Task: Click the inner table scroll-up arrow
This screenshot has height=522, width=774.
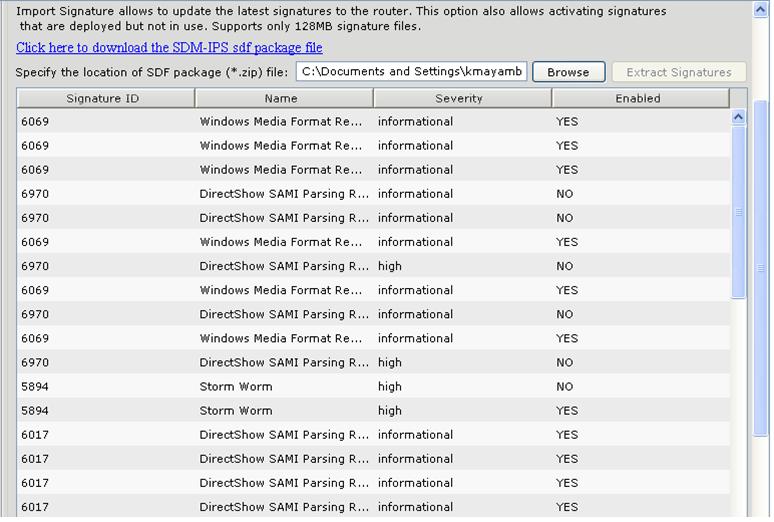Action: [x=738, y=117]
